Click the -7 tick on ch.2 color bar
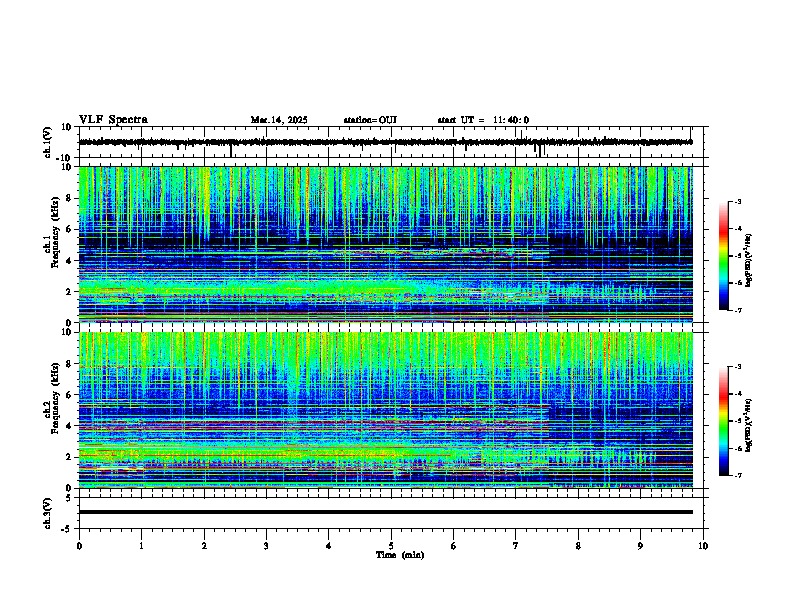Image resolution: width=792 pixels, height=612 pixels. pyautogui.click(x=738, y=476)
